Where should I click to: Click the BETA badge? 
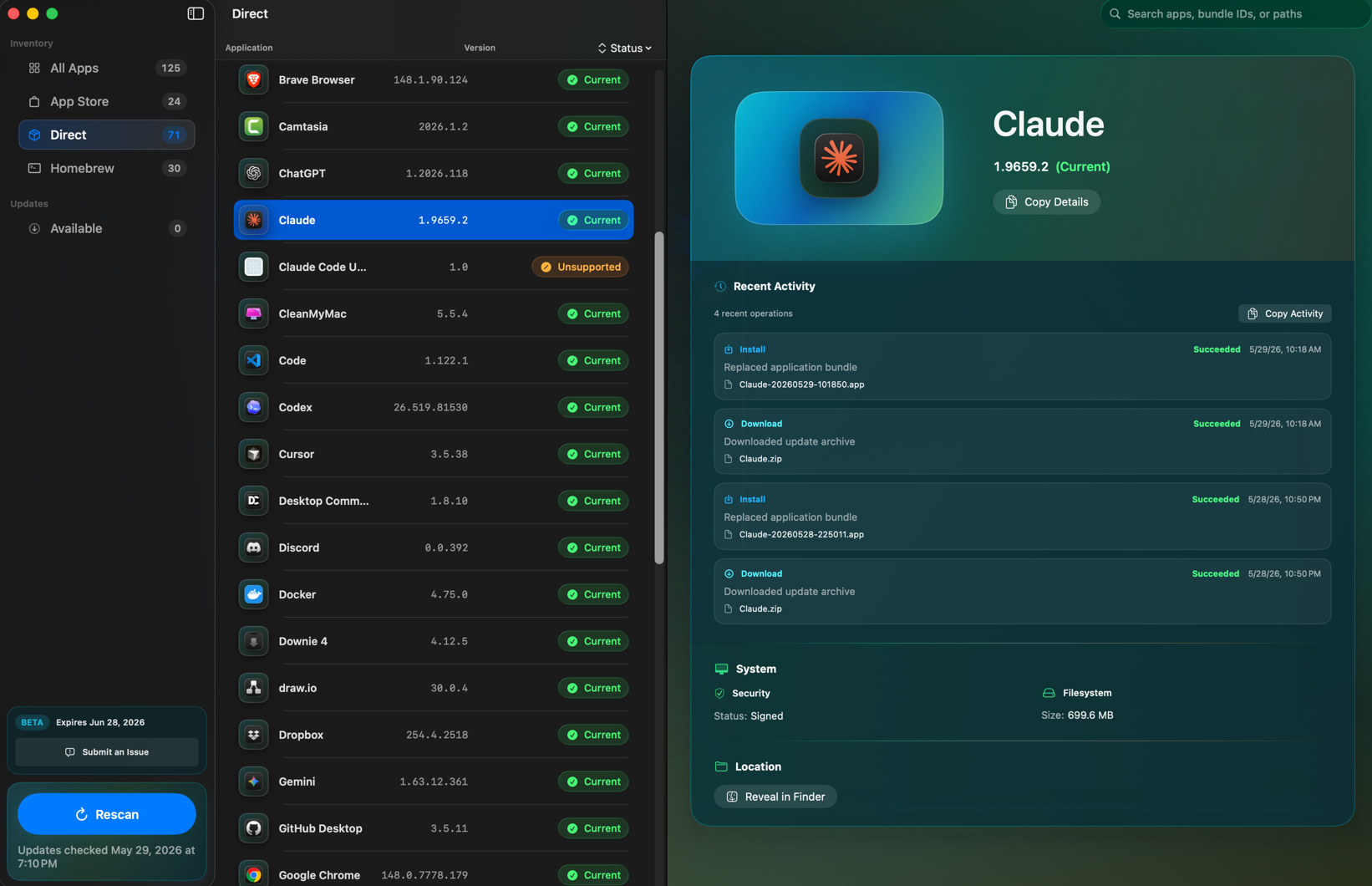[x=33, y=722]
